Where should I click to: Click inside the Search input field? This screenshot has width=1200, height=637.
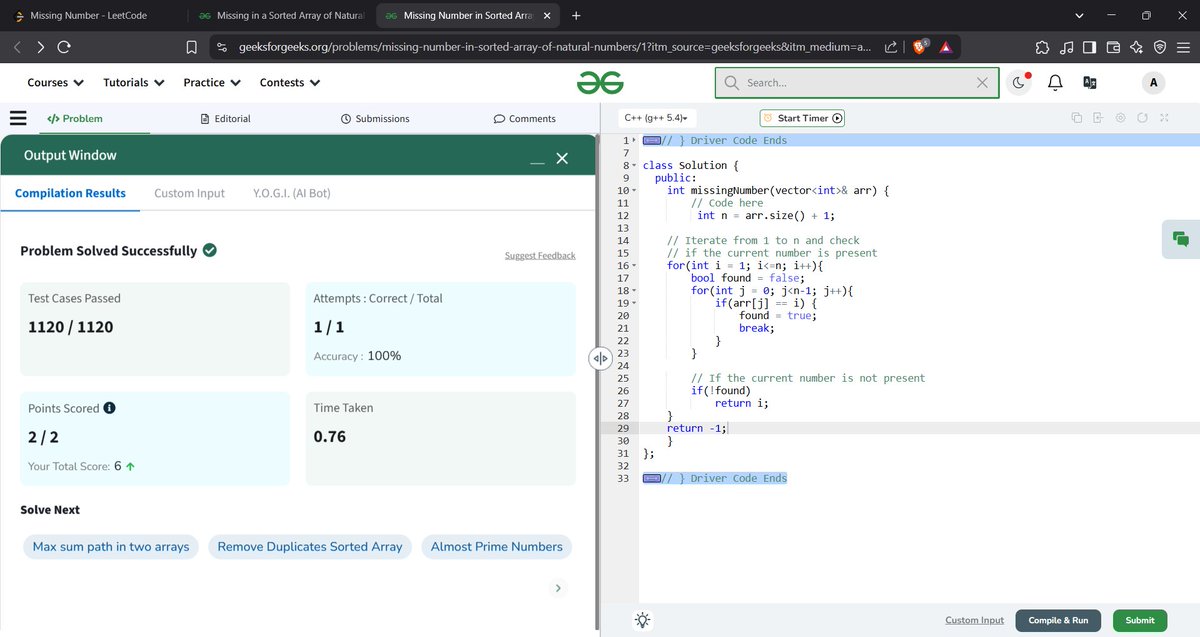856,83
